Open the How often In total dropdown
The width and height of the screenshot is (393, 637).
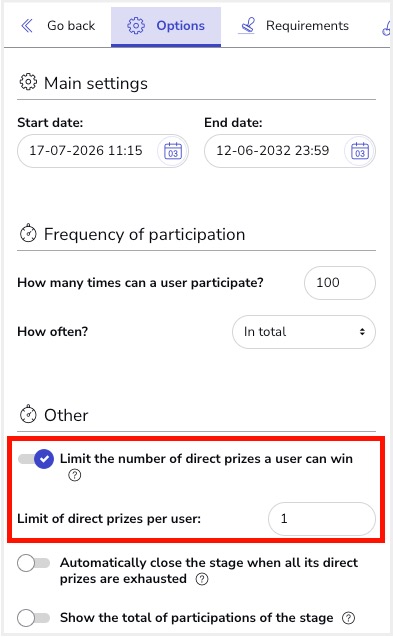coord(304,332)
